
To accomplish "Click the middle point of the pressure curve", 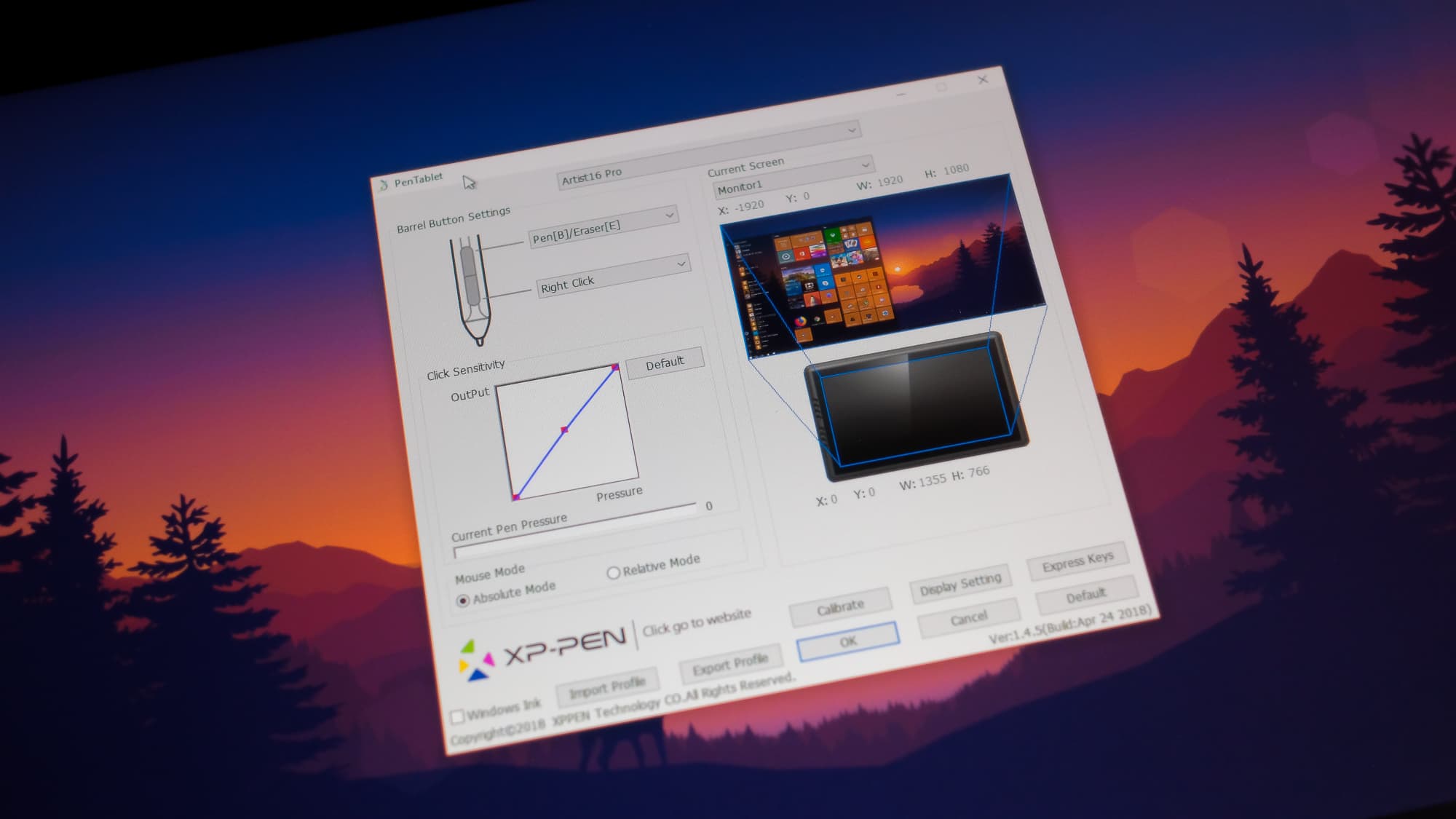I will pyautogui.click(x=564, y=430).
